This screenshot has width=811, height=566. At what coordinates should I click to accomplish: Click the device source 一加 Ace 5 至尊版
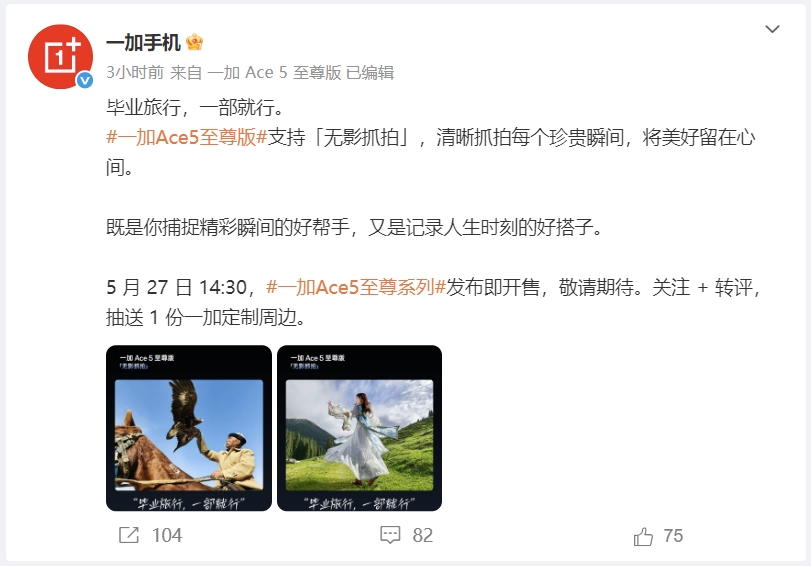274,73
